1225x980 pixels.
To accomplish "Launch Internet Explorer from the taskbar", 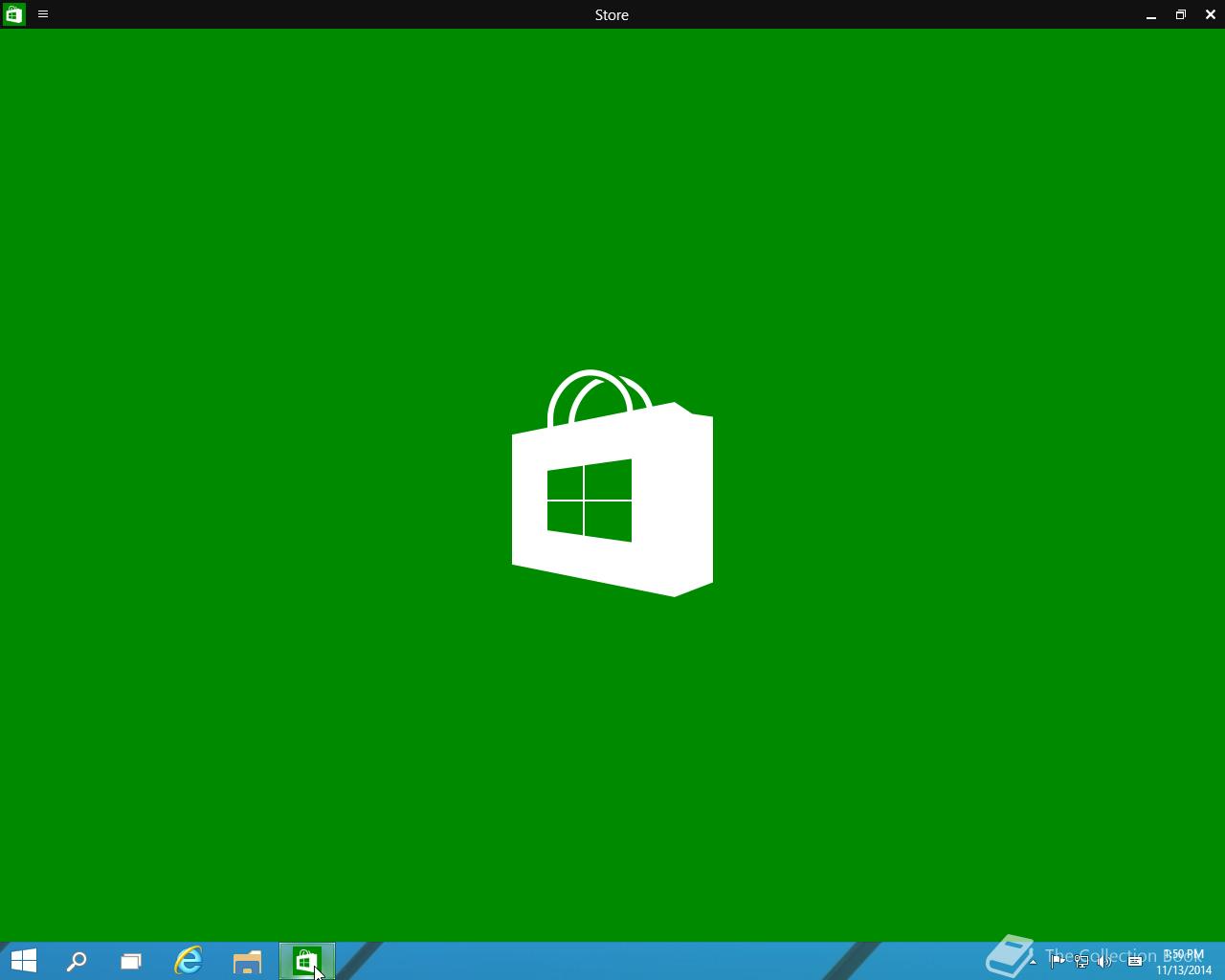I will coord(189,961).
